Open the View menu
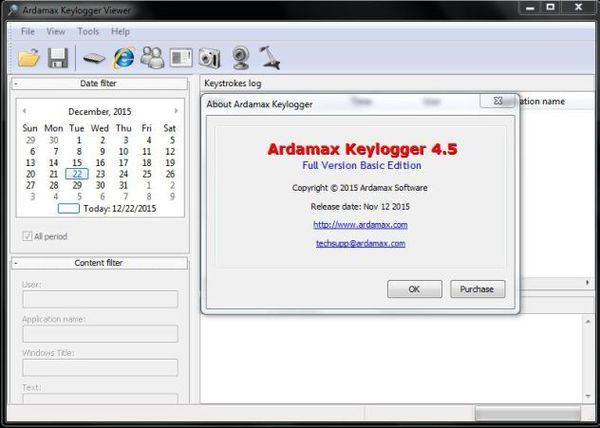The width and height of the screenshot is (600, 428). point(56,31)
